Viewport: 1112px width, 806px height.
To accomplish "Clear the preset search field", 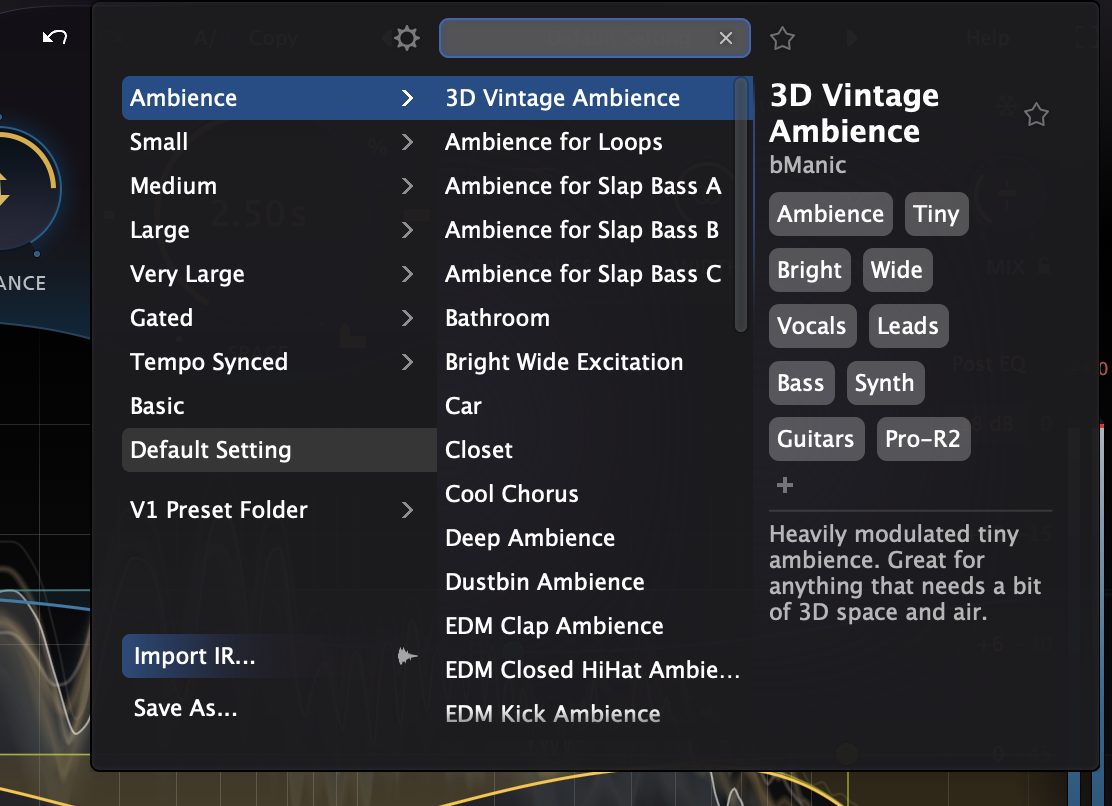I will (726, 38).
